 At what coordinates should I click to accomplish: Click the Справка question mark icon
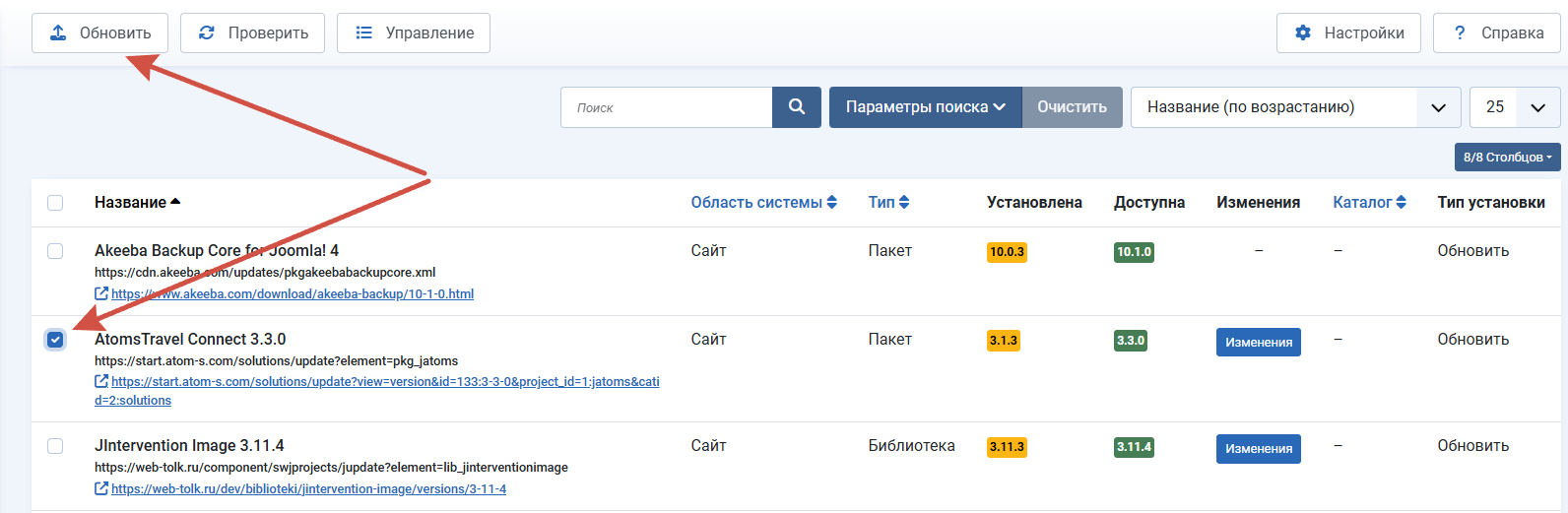[1460, 32]
